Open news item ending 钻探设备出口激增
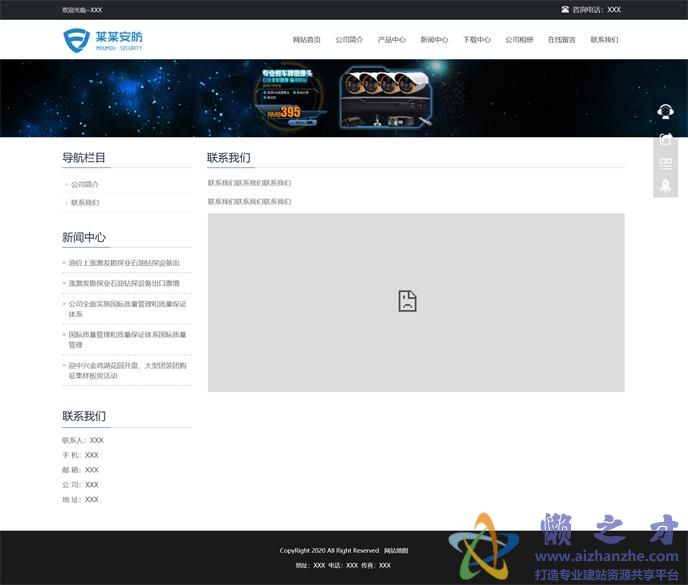The image size is (688, 585). 124,284
